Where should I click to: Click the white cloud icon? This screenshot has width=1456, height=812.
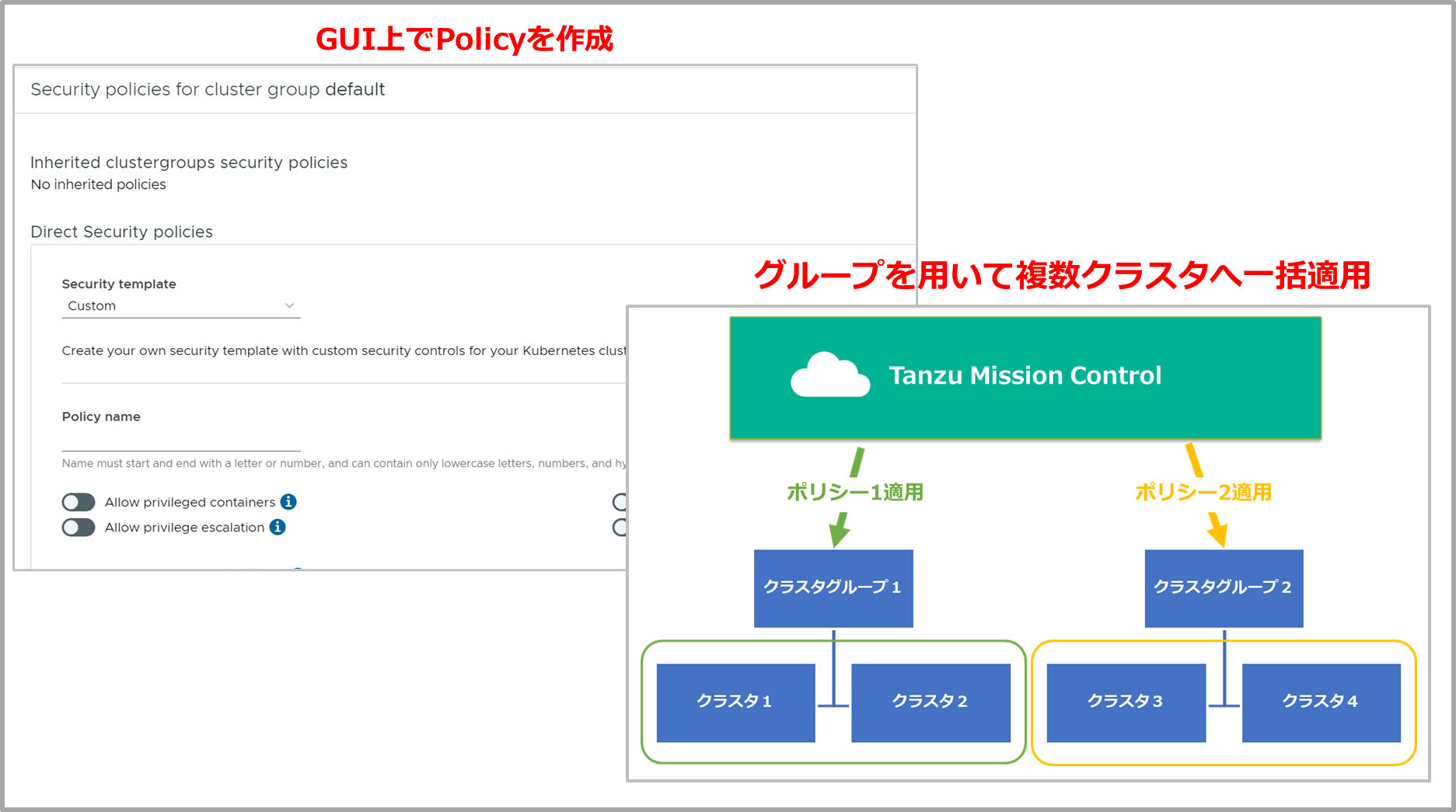click(x=829, y=375)
